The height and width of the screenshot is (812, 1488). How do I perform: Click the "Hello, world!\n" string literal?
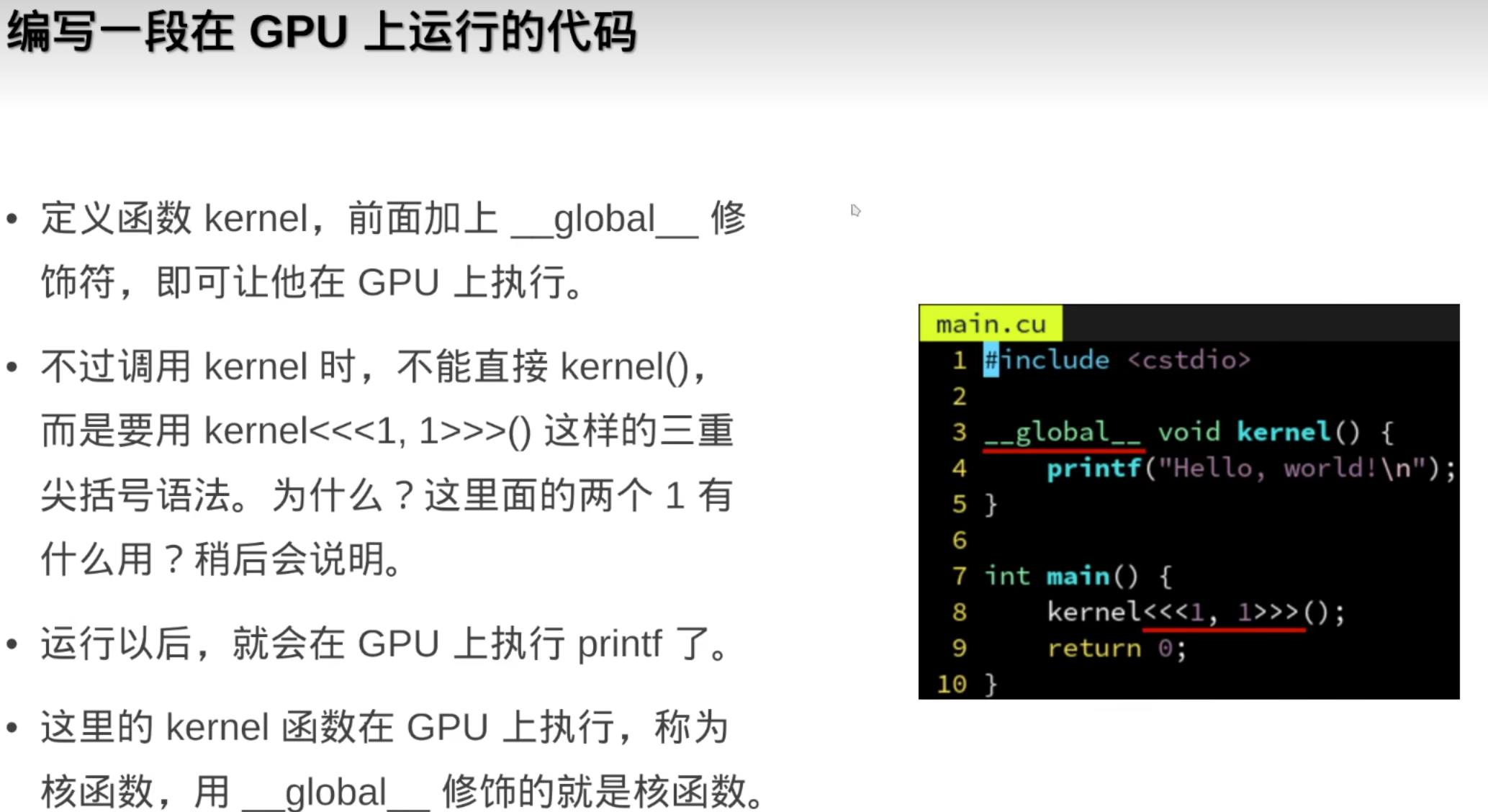pos(1292,469)
